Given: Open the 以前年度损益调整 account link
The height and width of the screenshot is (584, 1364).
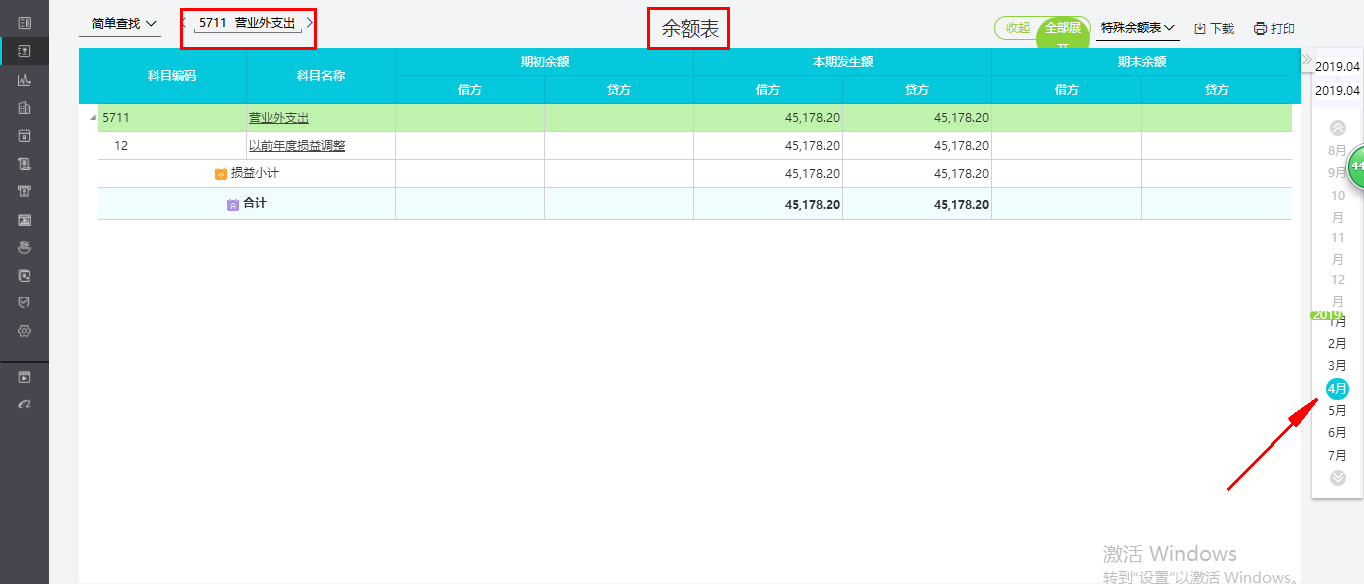Looking at the screenshot, I should pyautogui.click(x=297, y=146).
